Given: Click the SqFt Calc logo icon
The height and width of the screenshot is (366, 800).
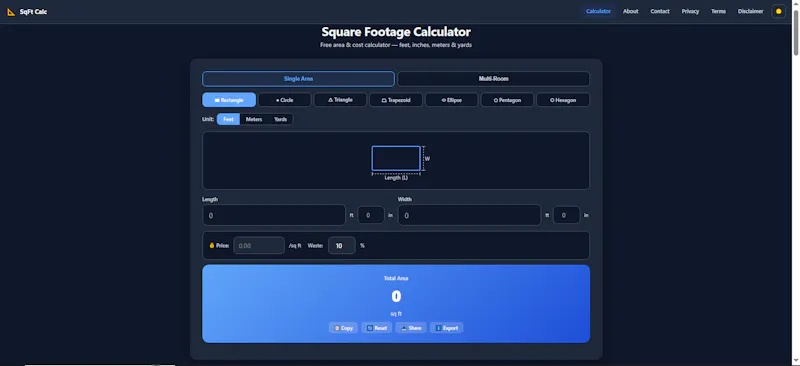Looking at the screenshot, I should pos(11,12).
